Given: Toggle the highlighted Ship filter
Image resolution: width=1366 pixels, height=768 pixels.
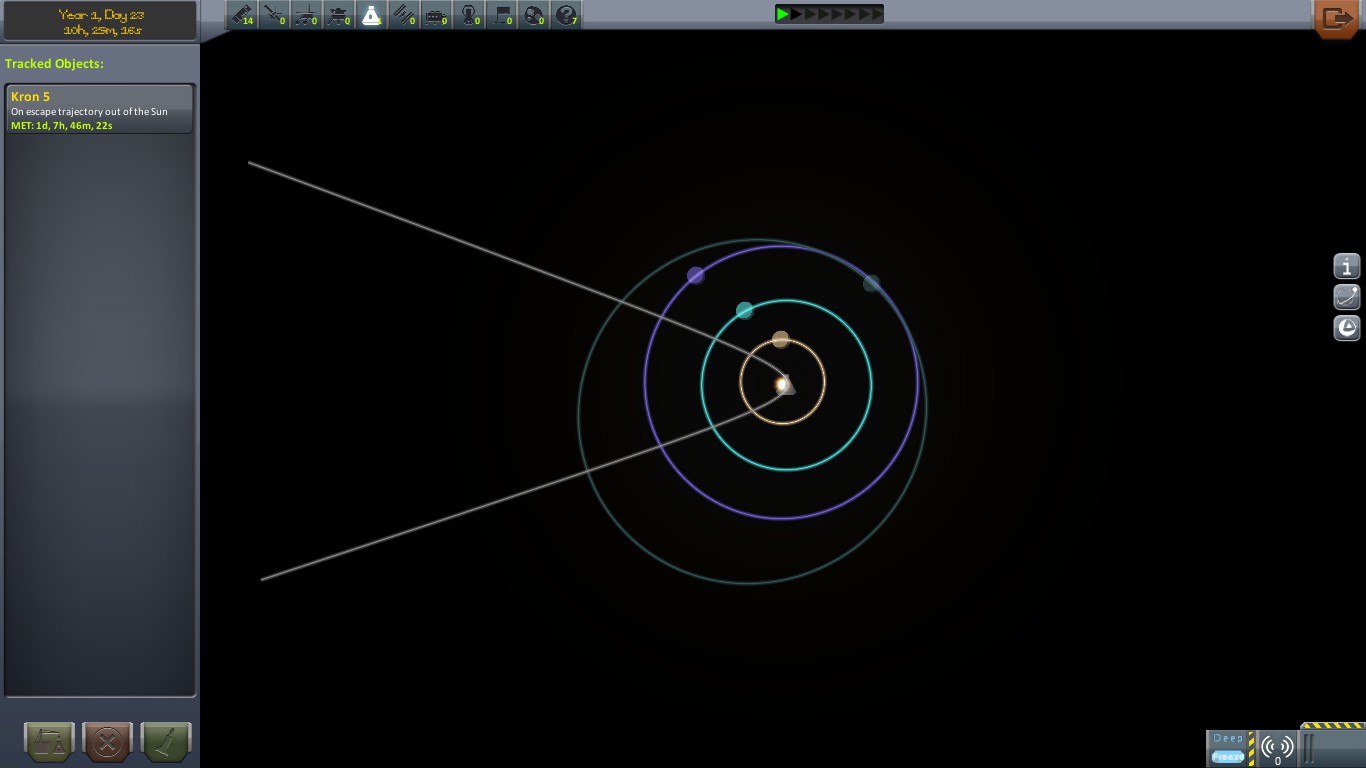Looking at the screenshot, I should point(372,15).
